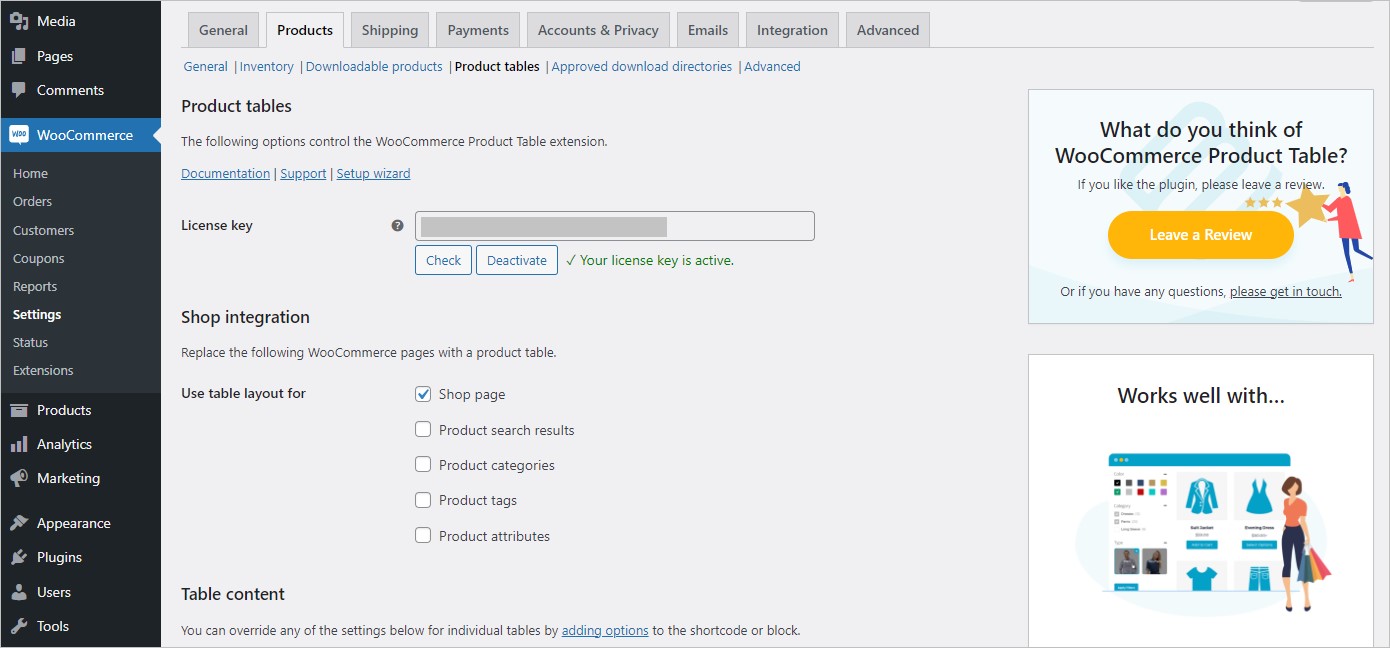Click the Deactivate license button
Image resolution: width=1390 pixels, height=648 pixels.
(516, 259)
